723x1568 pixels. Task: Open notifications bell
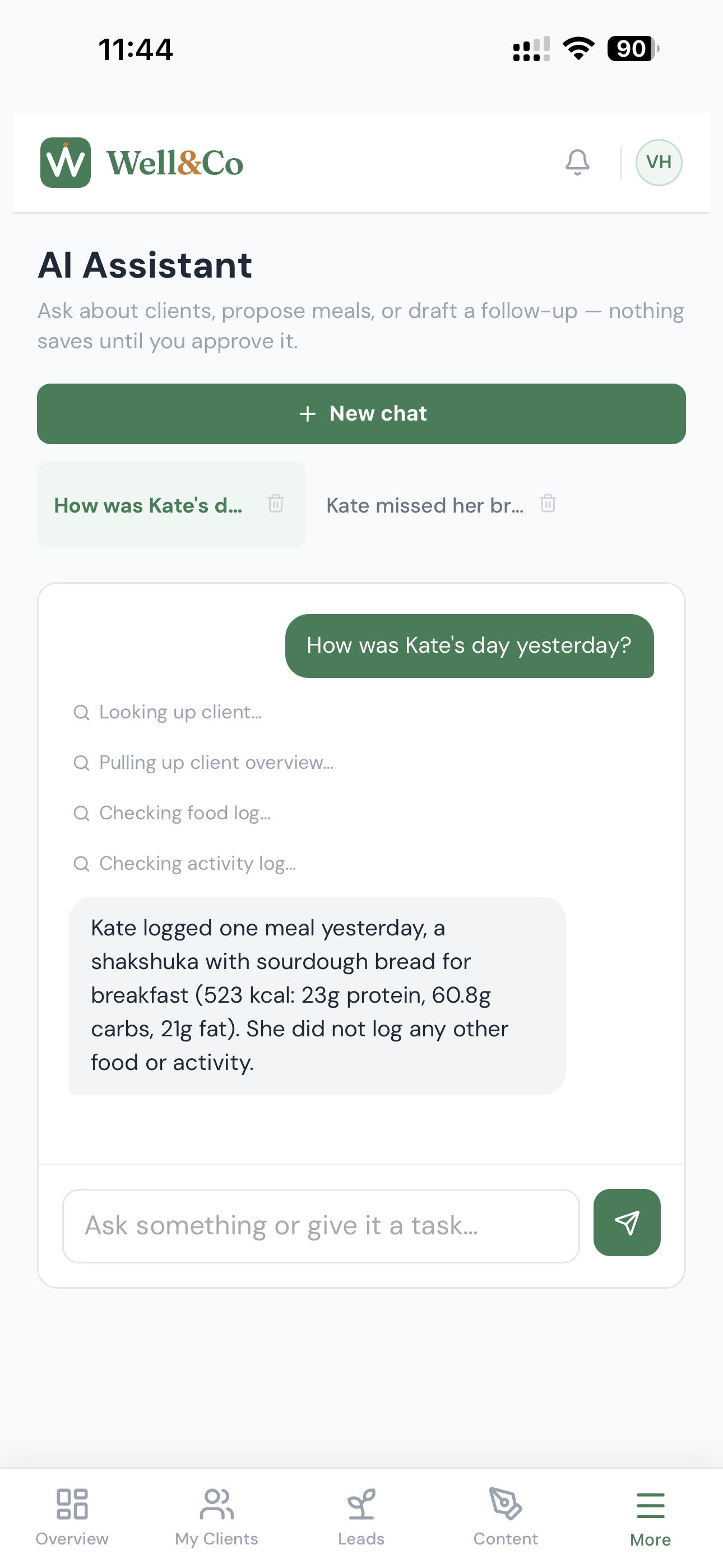[577, 163]
